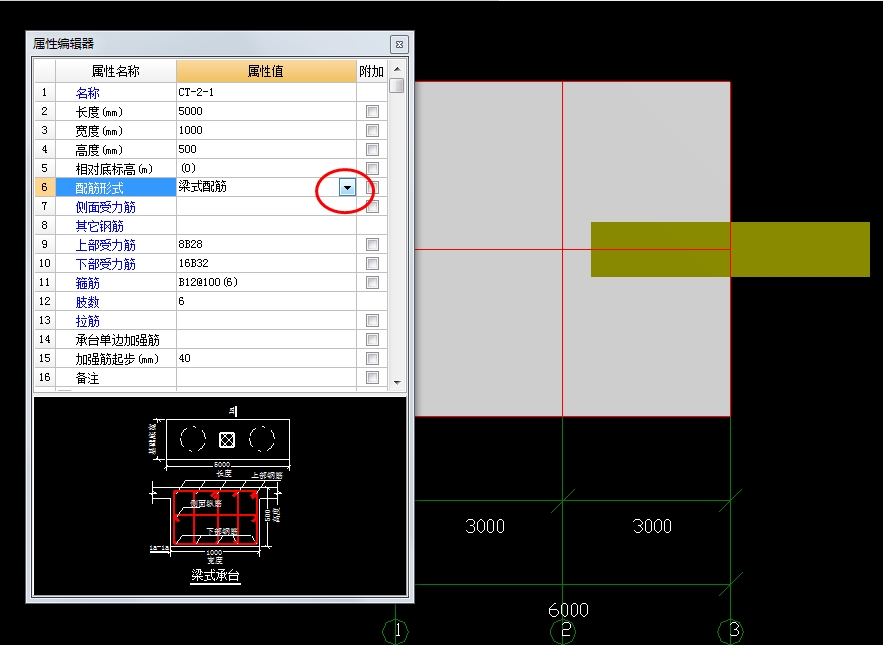The image size is (883, 645).
Task: Edit the 上部受力筋 value 8B28
Action: tap(266, 244)
